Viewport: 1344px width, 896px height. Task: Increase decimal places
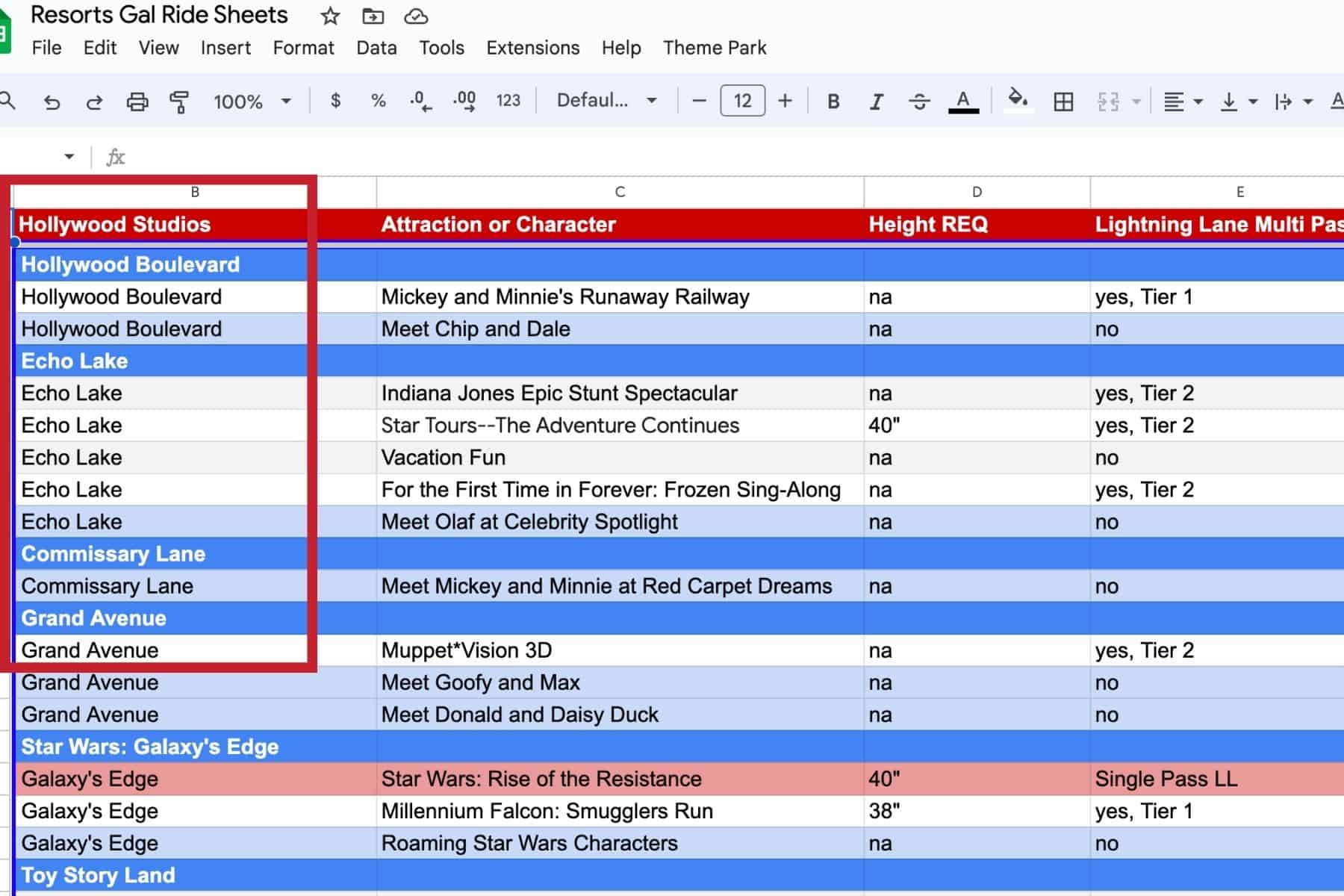pyautogui.click(x=464, y=101)
